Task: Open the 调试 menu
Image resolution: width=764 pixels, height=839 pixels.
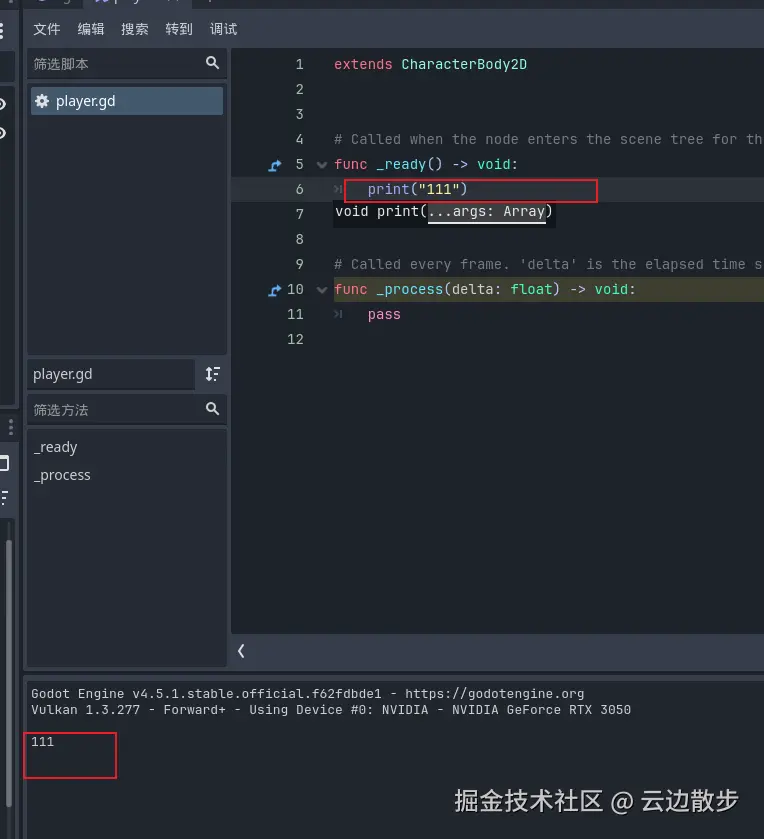Action: click(x=223, y=29)
